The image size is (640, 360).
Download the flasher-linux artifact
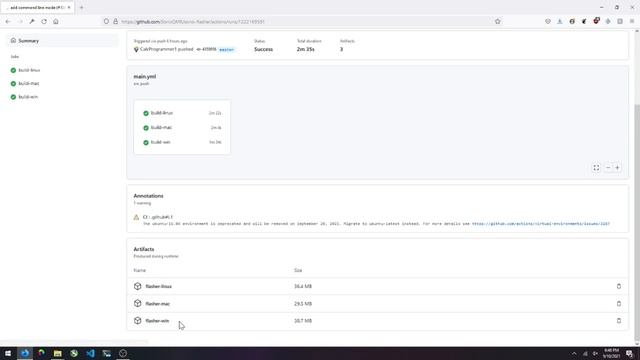(158, 287)
